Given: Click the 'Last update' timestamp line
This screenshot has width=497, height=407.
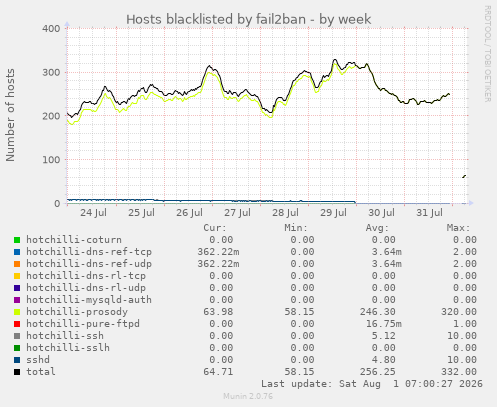Looking at the screenshot, I should tap(372, 384).
